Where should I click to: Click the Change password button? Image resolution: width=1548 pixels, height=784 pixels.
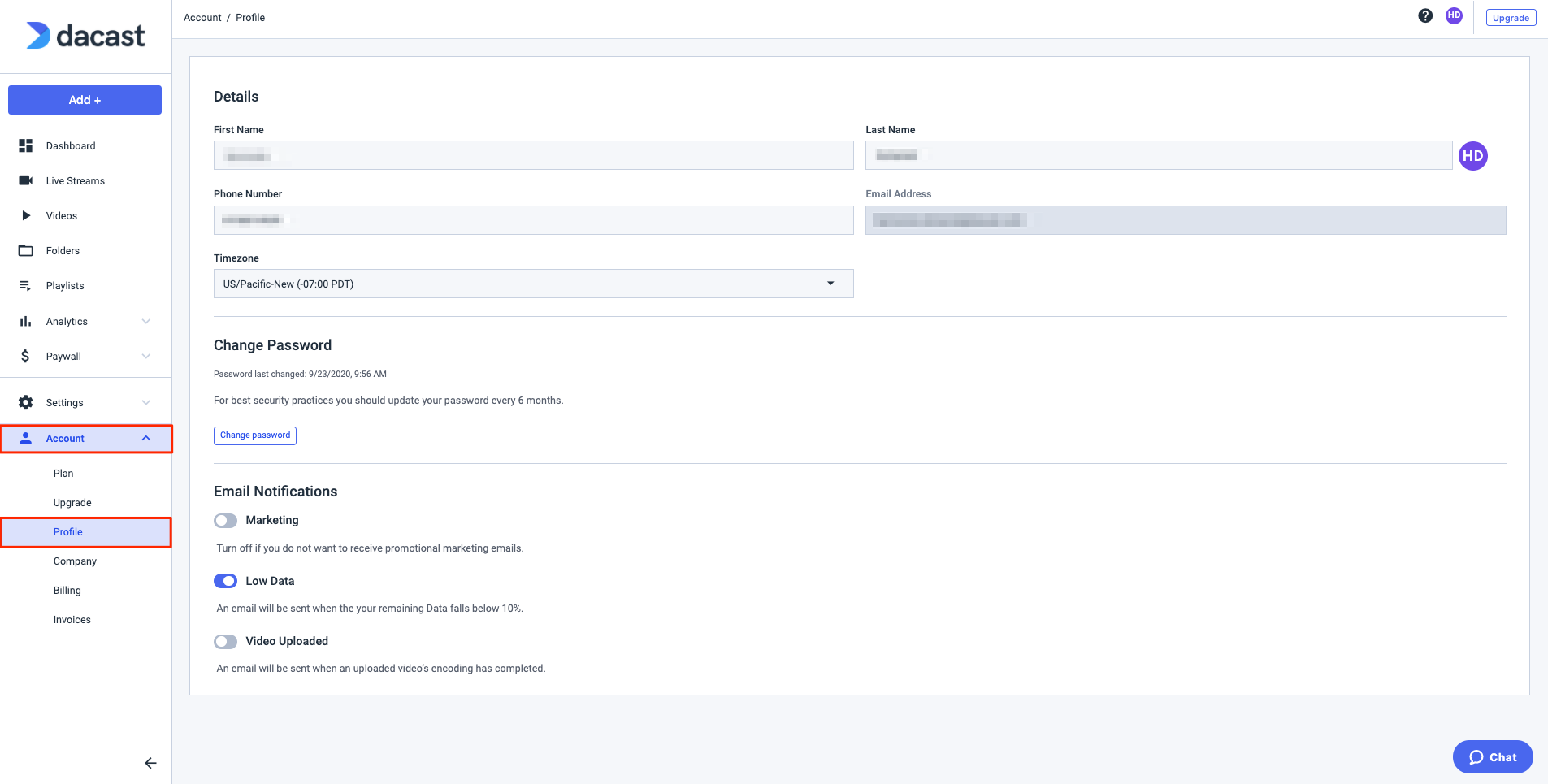pos(255,435)
